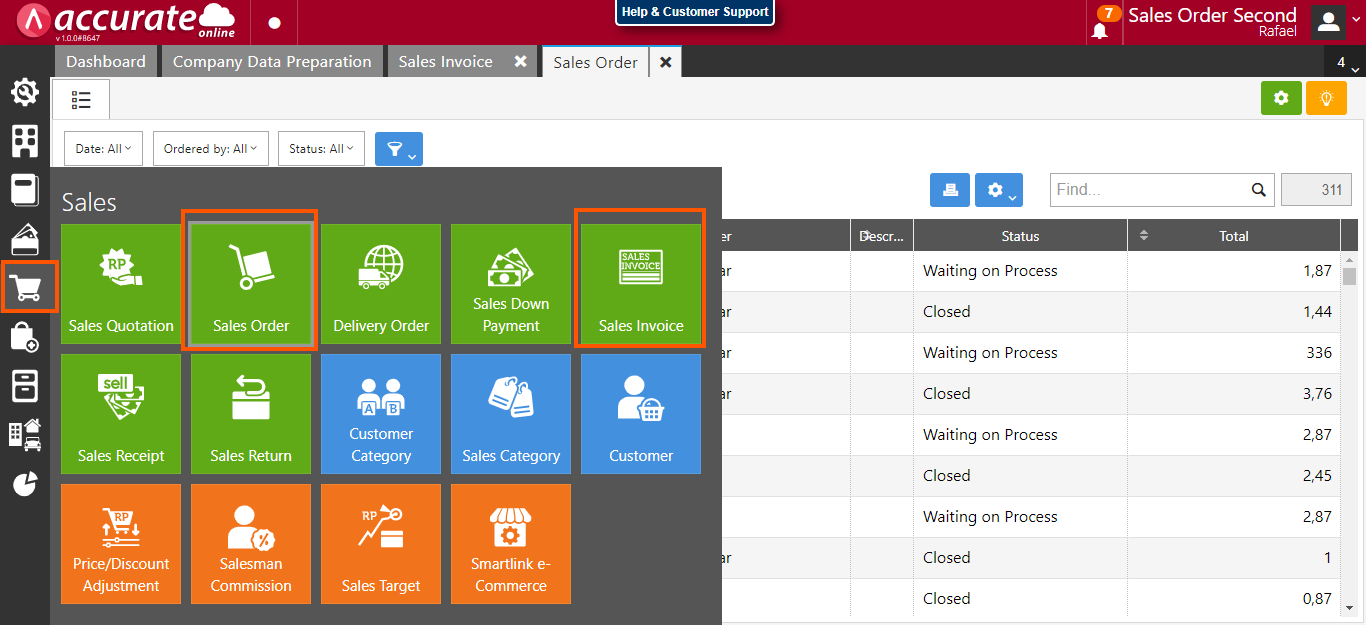Click the notification bell icon
Screen dimensions: 1366x625
click(1100, 29)
